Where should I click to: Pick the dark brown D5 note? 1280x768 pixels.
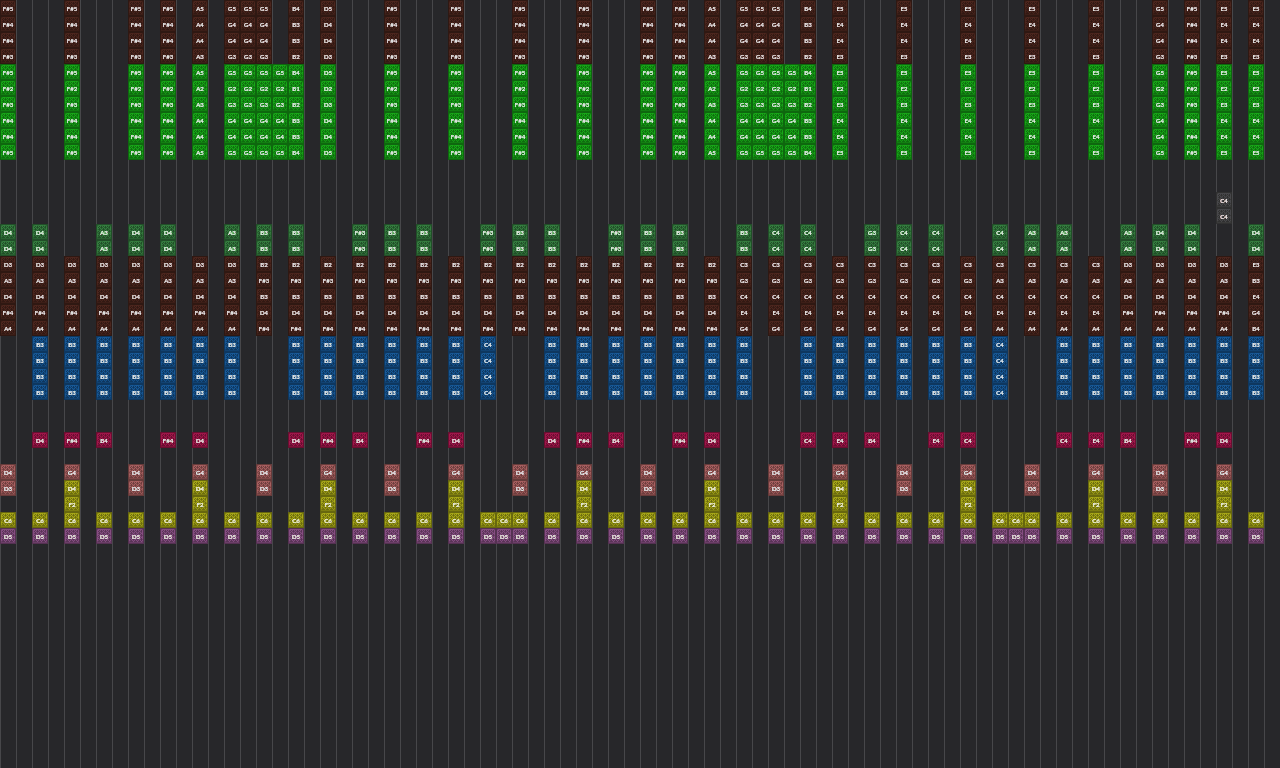328,9
